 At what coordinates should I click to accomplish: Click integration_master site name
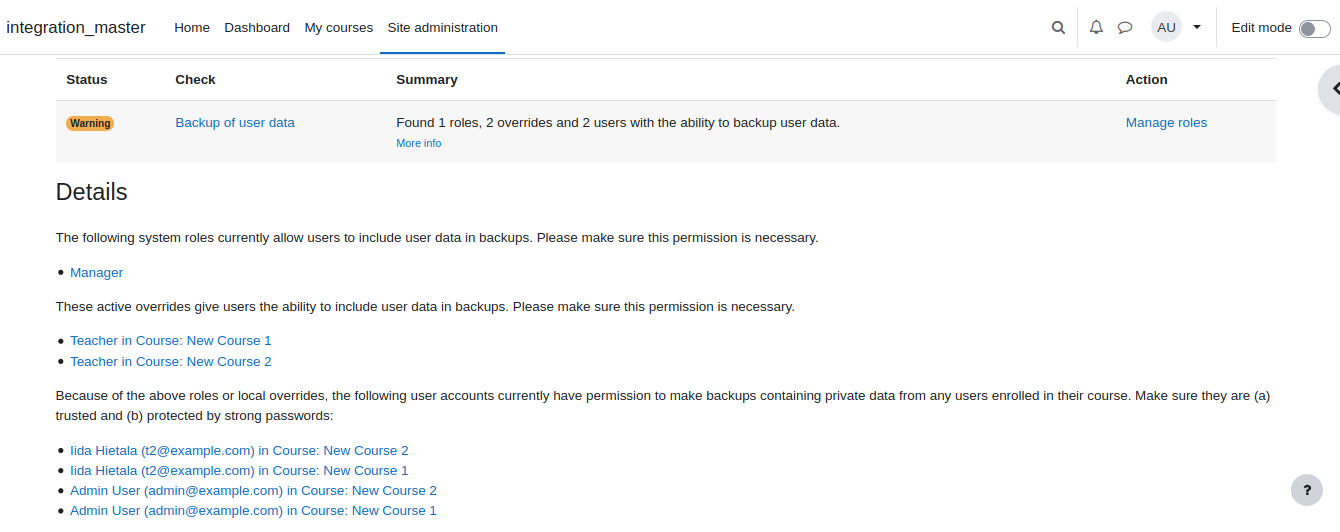click(76, 28)
